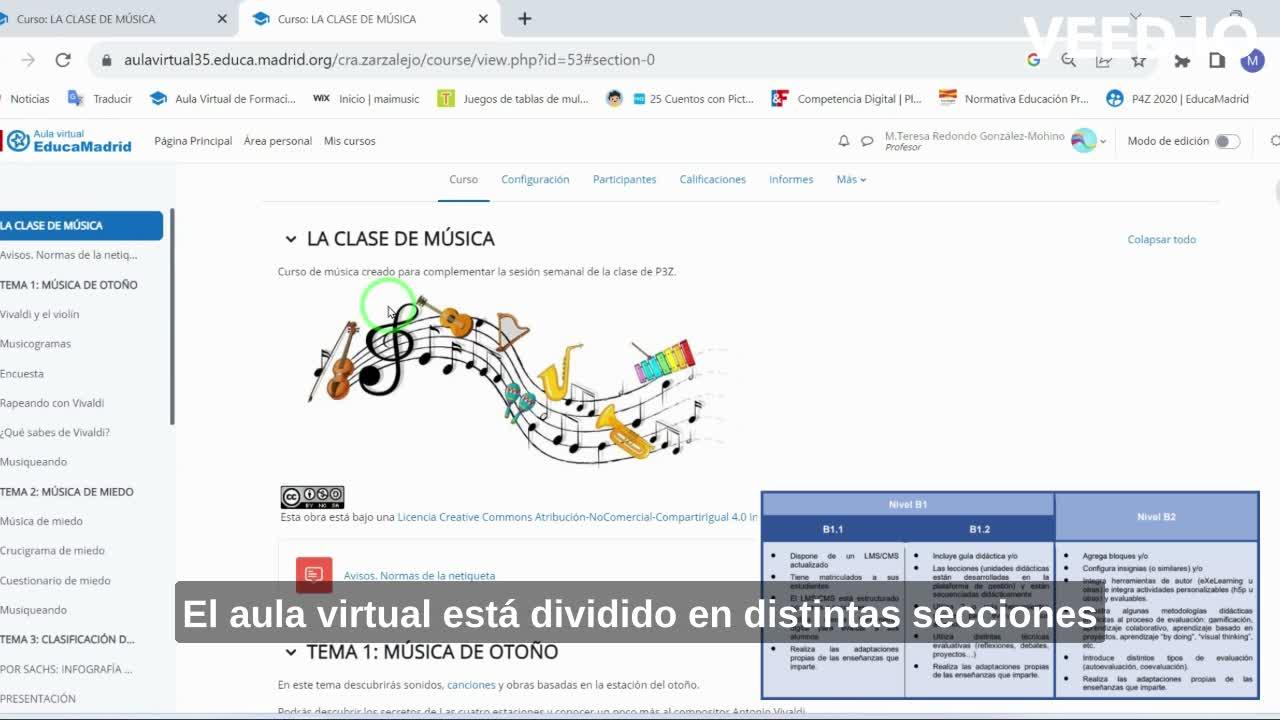Open the Configuración tab
Viewport: 1280px width, 720px height.
tap(535, 180)
